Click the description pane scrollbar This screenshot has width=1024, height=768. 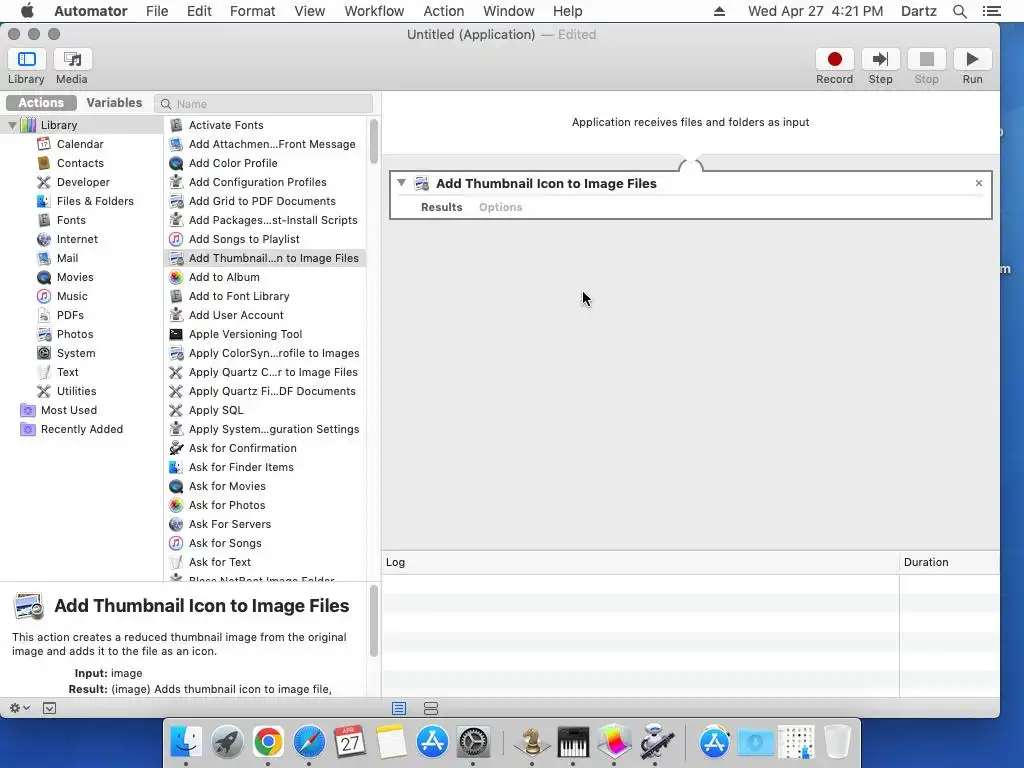(x=374, y=621)
